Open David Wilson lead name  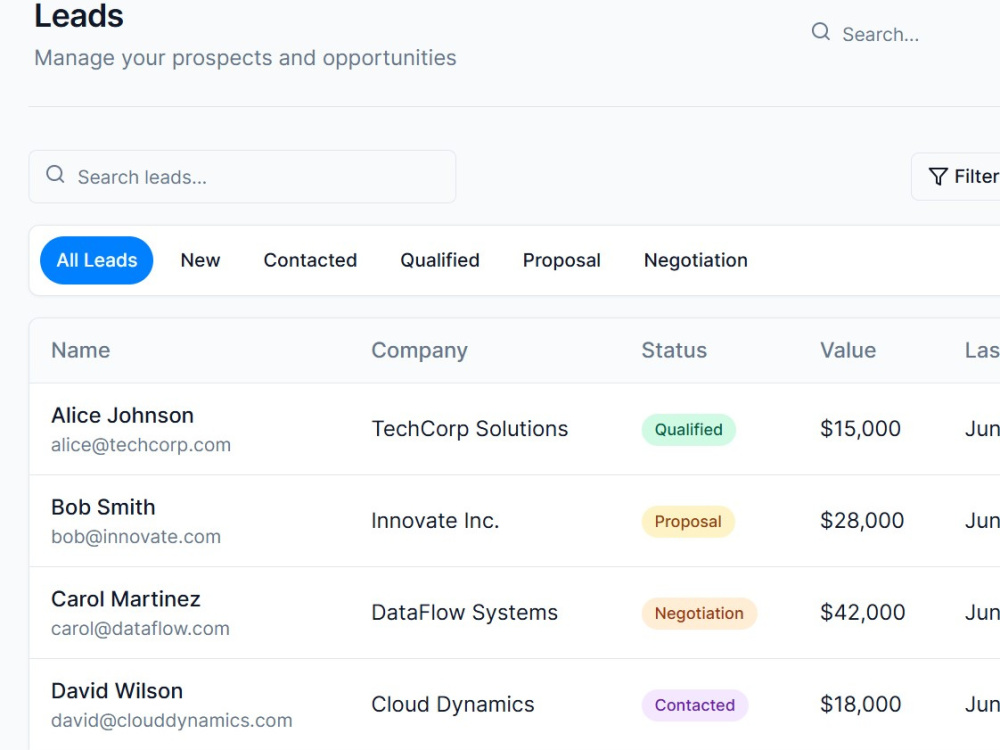(x=117, y=691)
